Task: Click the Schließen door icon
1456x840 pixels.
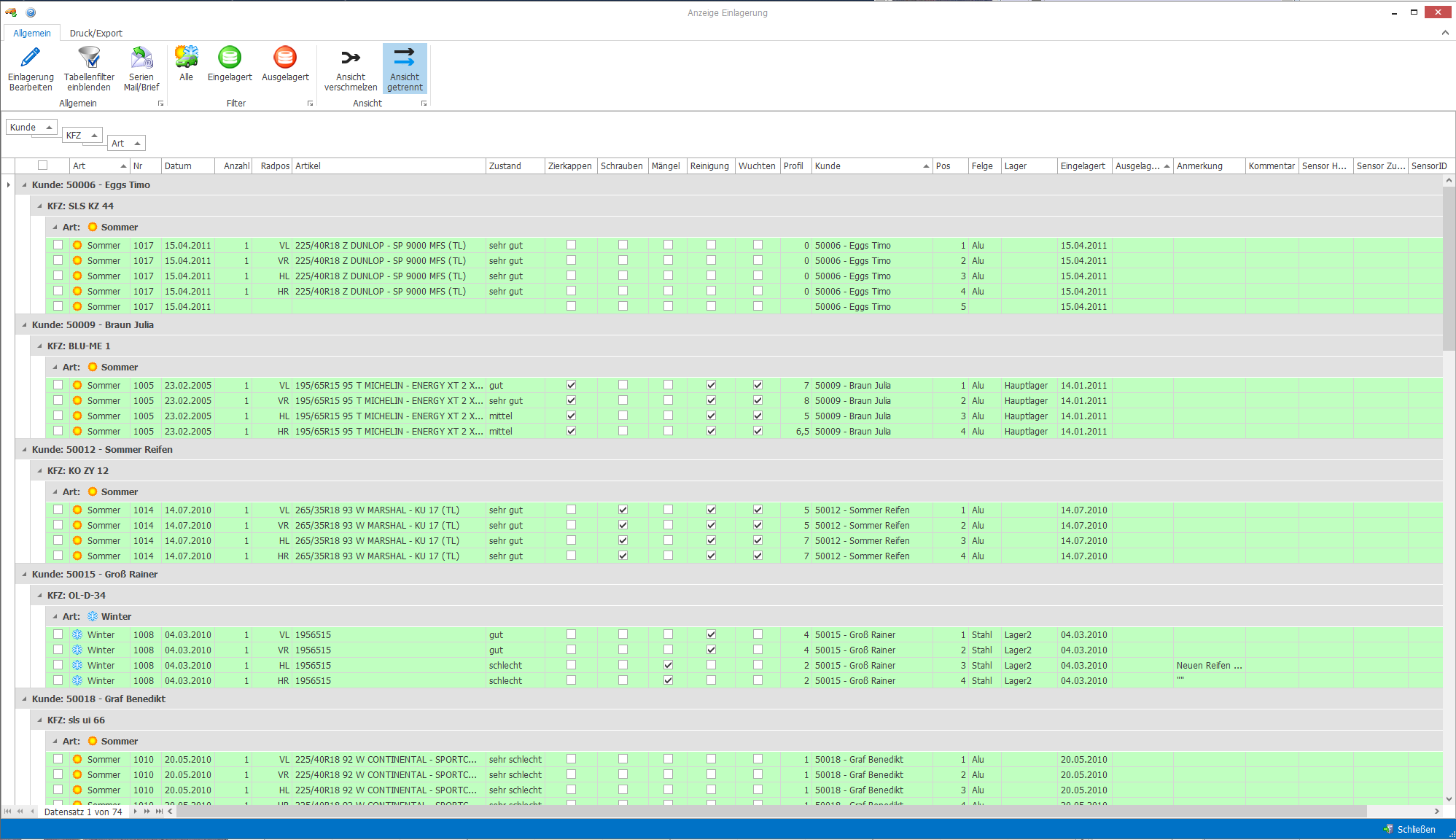Action: click(1388, 829)
